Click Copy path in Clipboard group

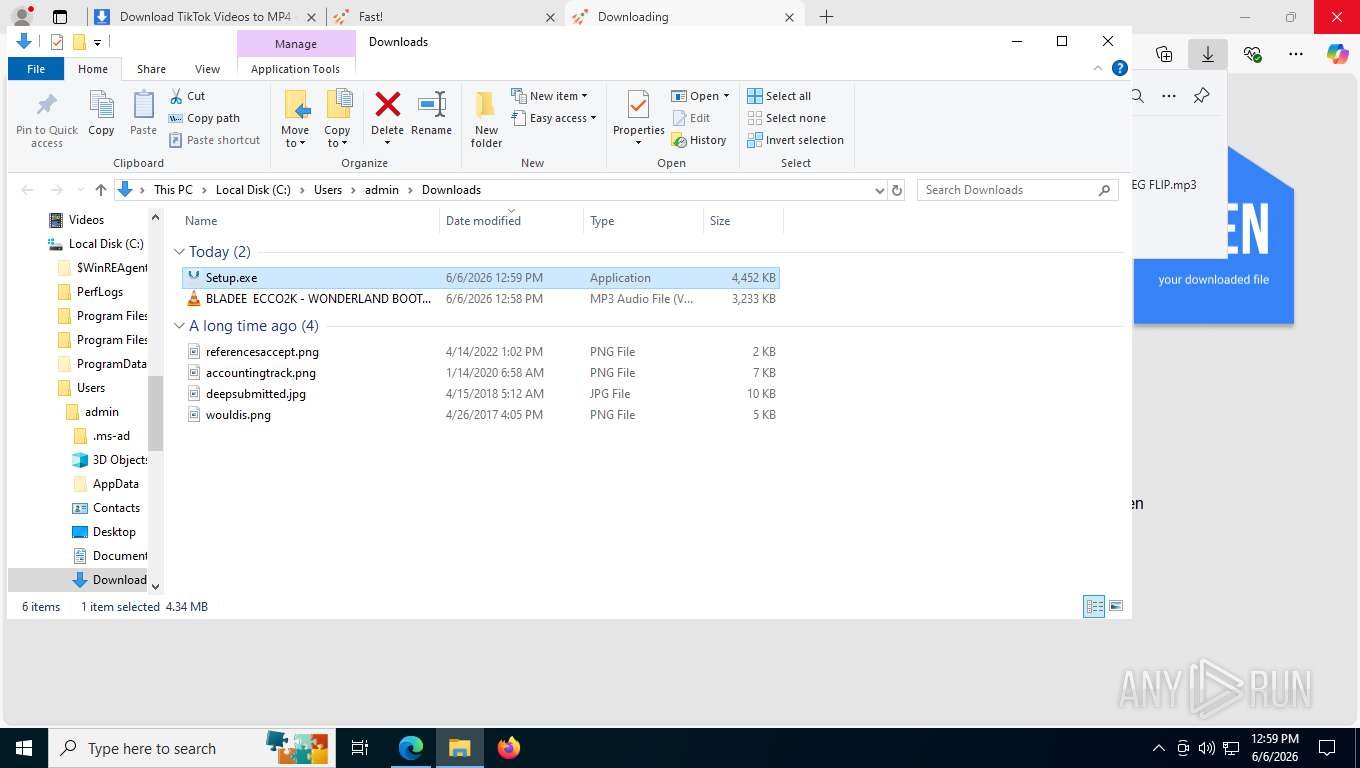click(204, 118)
